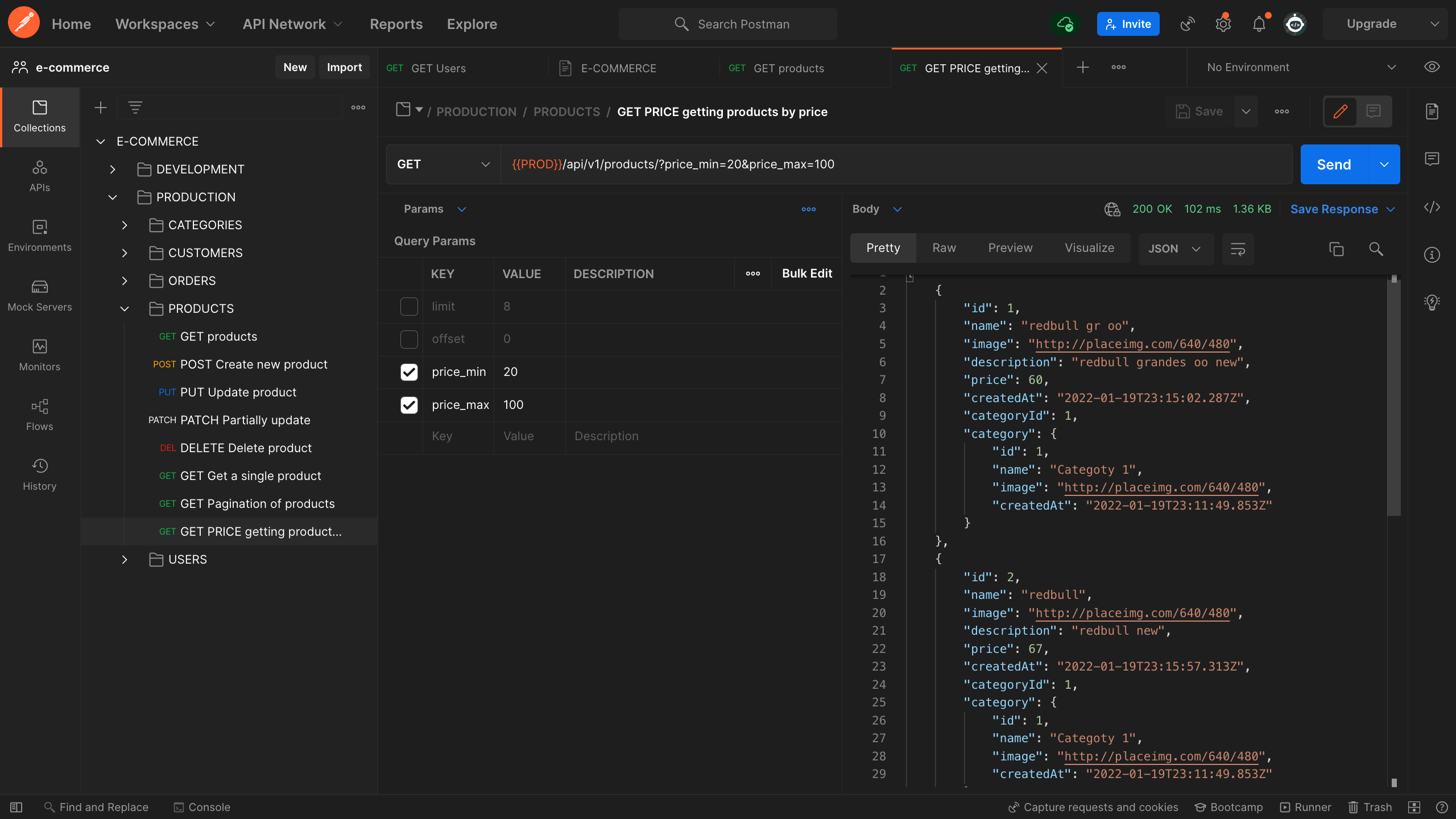Click Save Response
This screenshot has width=1456, height=819.
coord(1334,209)
